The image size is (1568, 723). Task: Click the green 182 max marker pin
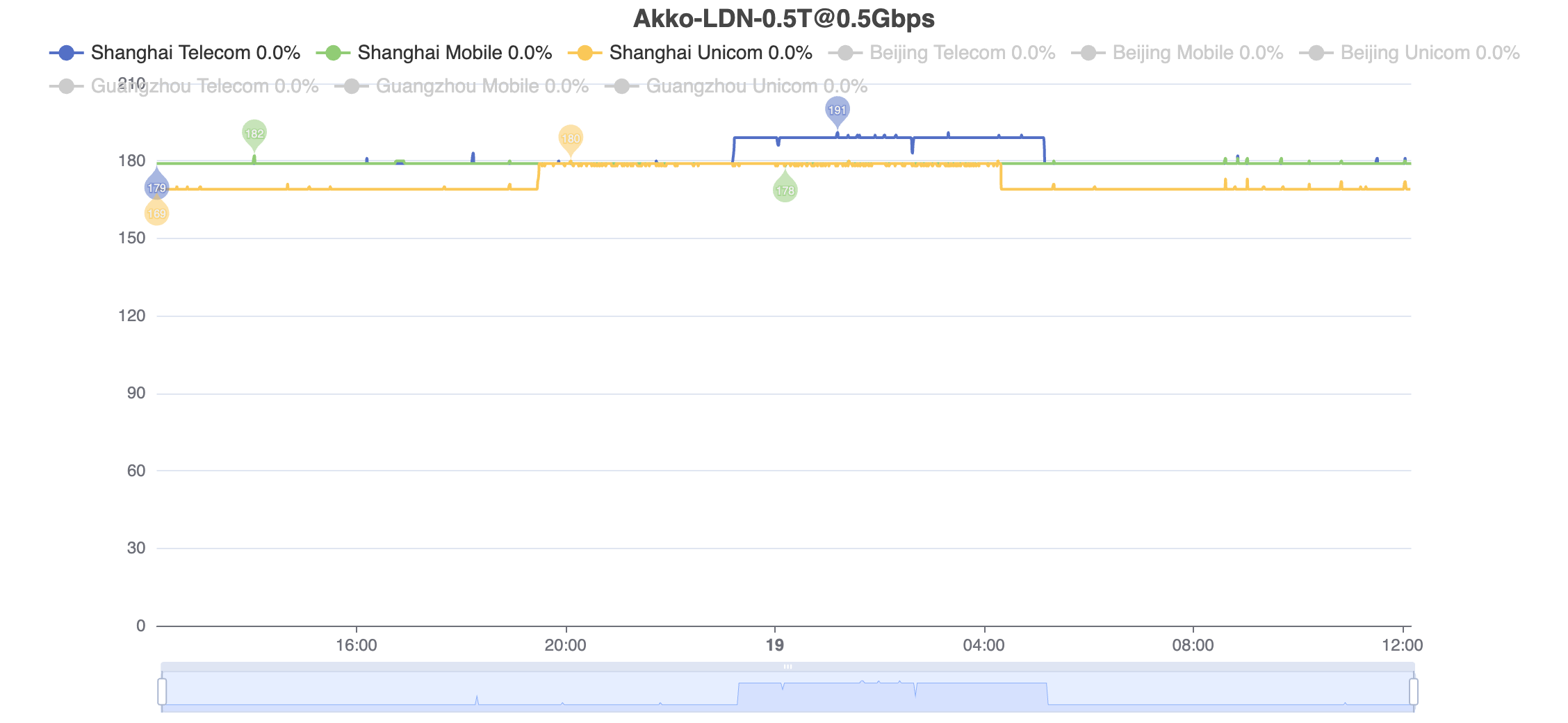(x=254, y=133)
